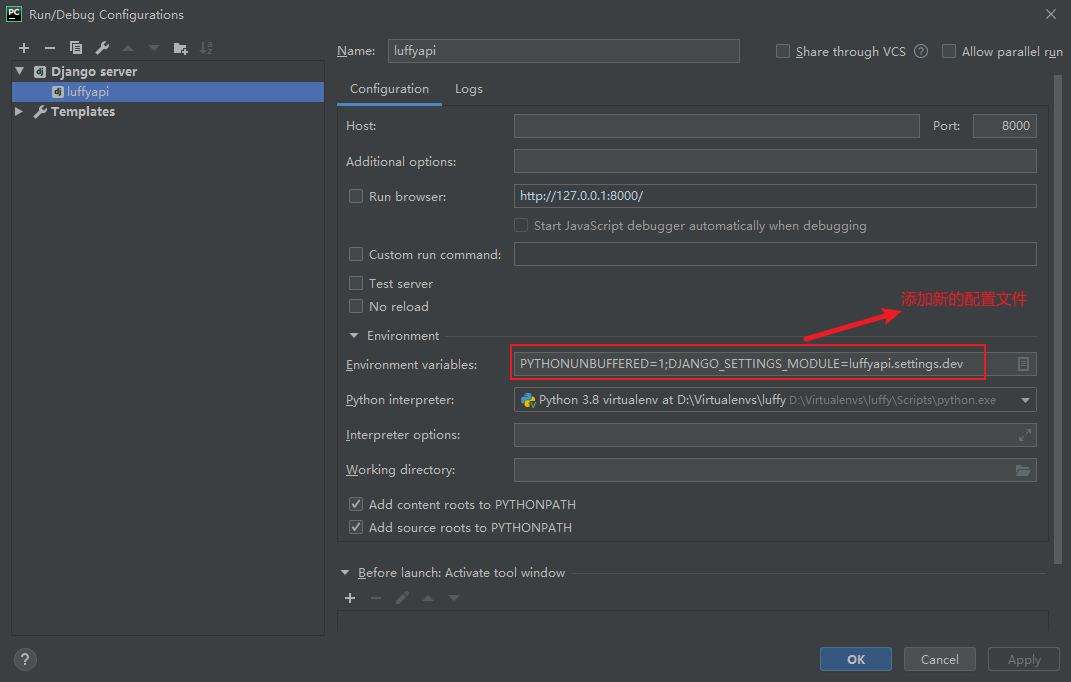Open the Python interpreter dropdown

pos(1025,400)
